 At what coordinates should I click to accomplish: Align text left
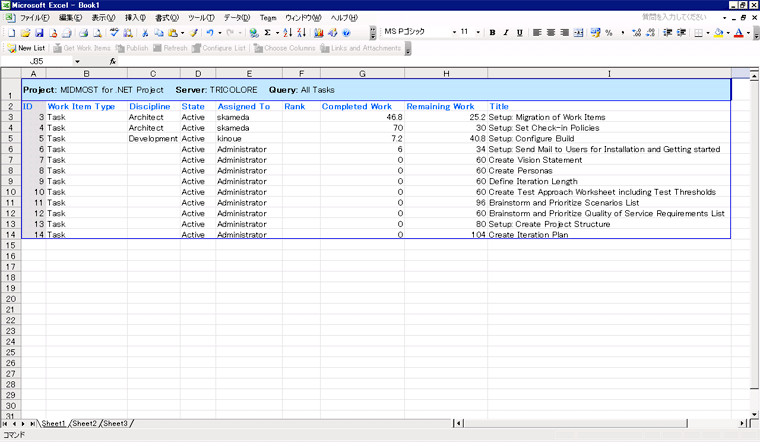(537, 32)
